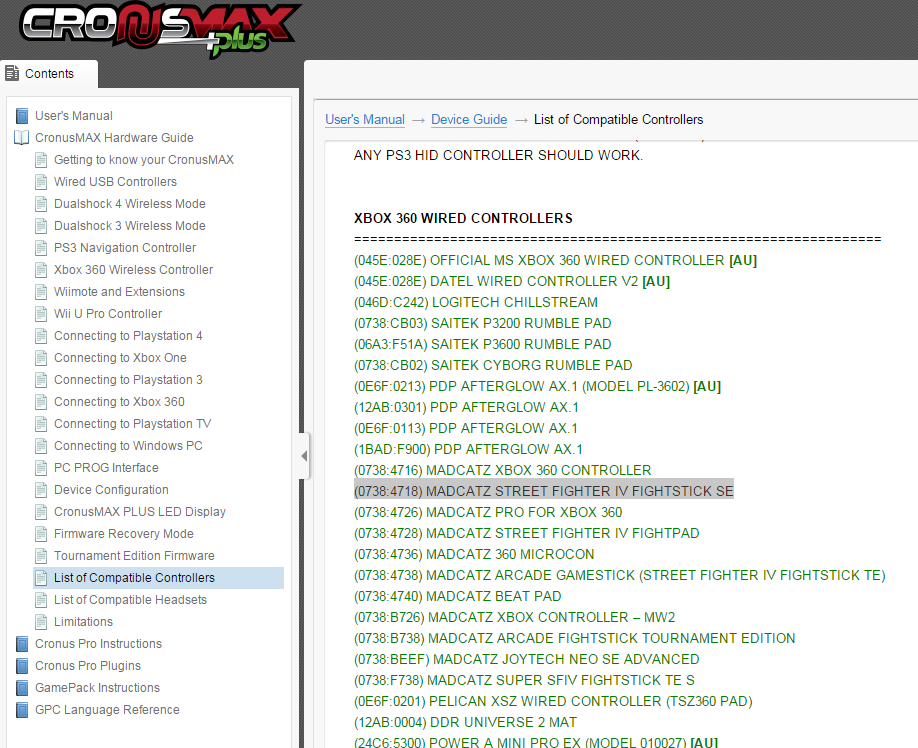Open Xbox 360 Wireless Controller topic

(133, 270)
